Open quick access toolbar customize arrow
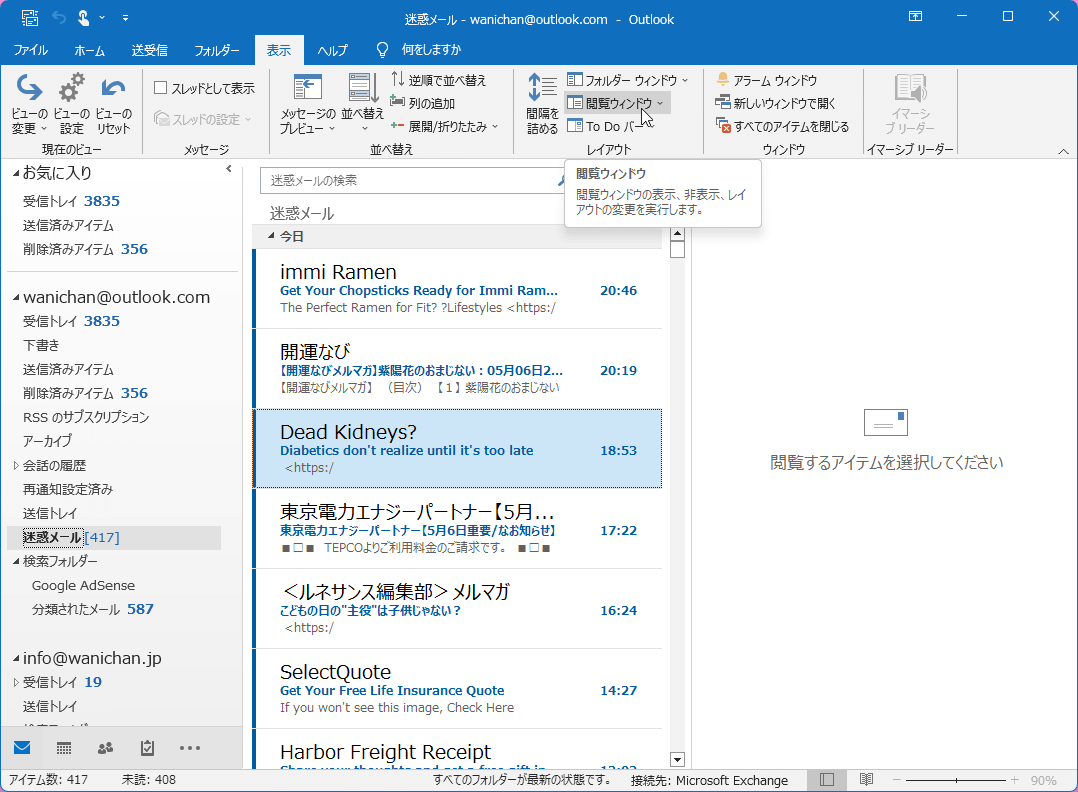 coord(125,18)
